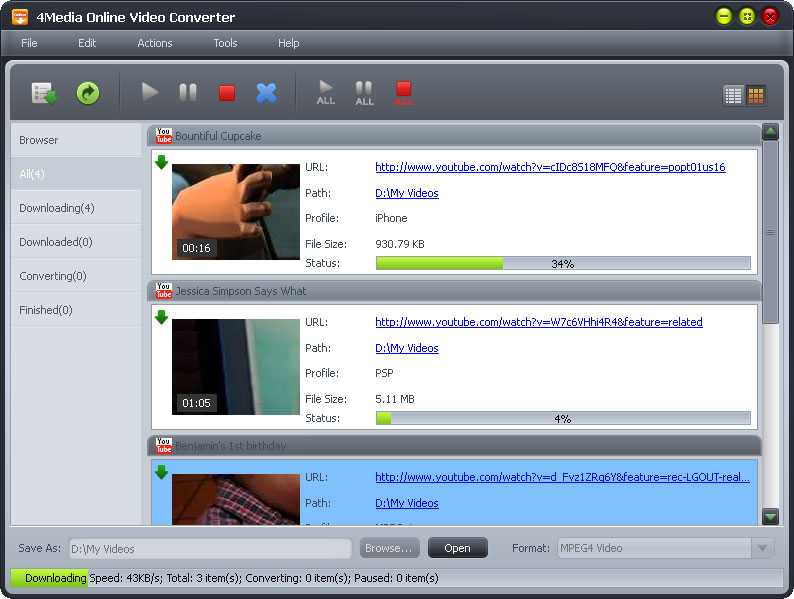Click the green refresh arrow icon

(88, 94)
